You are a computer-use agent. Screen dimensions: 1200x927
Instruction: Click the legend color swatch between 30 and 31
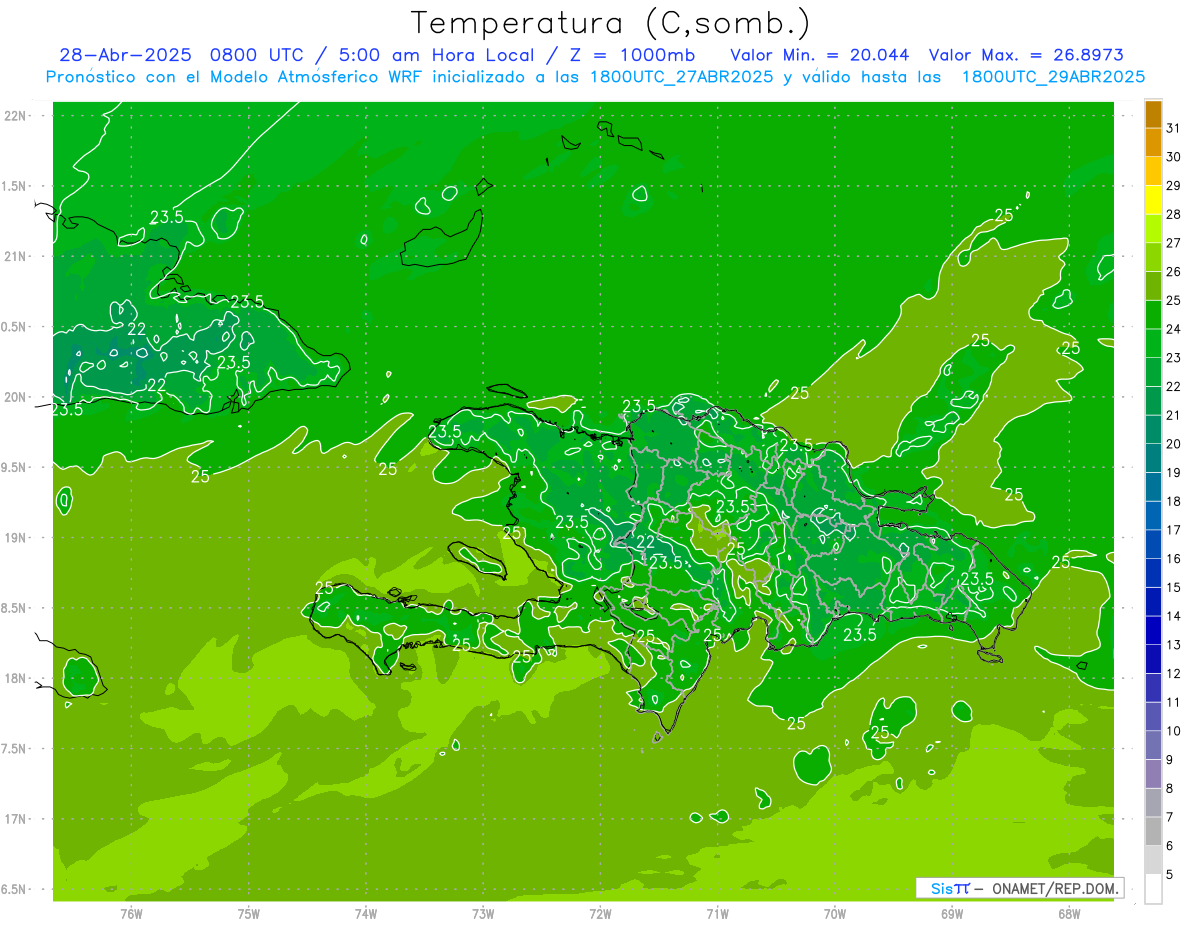coord(1153,142)
